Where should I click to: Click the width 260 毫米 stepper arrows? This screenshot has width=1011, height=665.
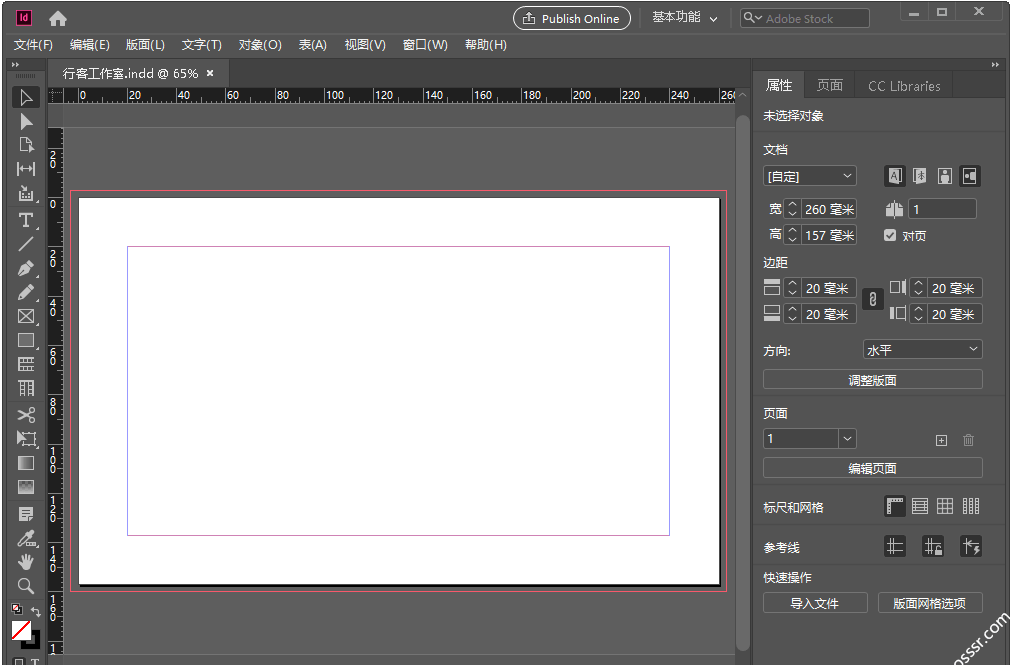(x=792, y=209)
